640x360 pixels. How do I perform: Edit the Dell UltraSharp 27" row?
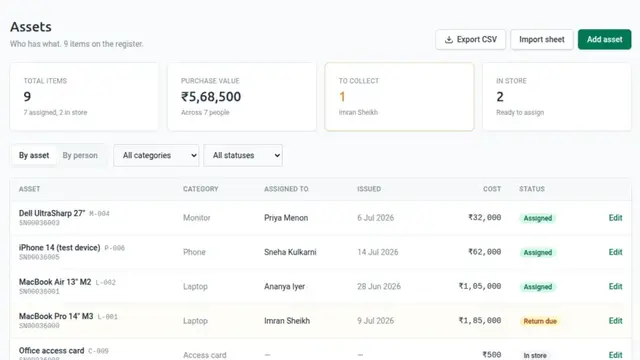coord(615,218)
